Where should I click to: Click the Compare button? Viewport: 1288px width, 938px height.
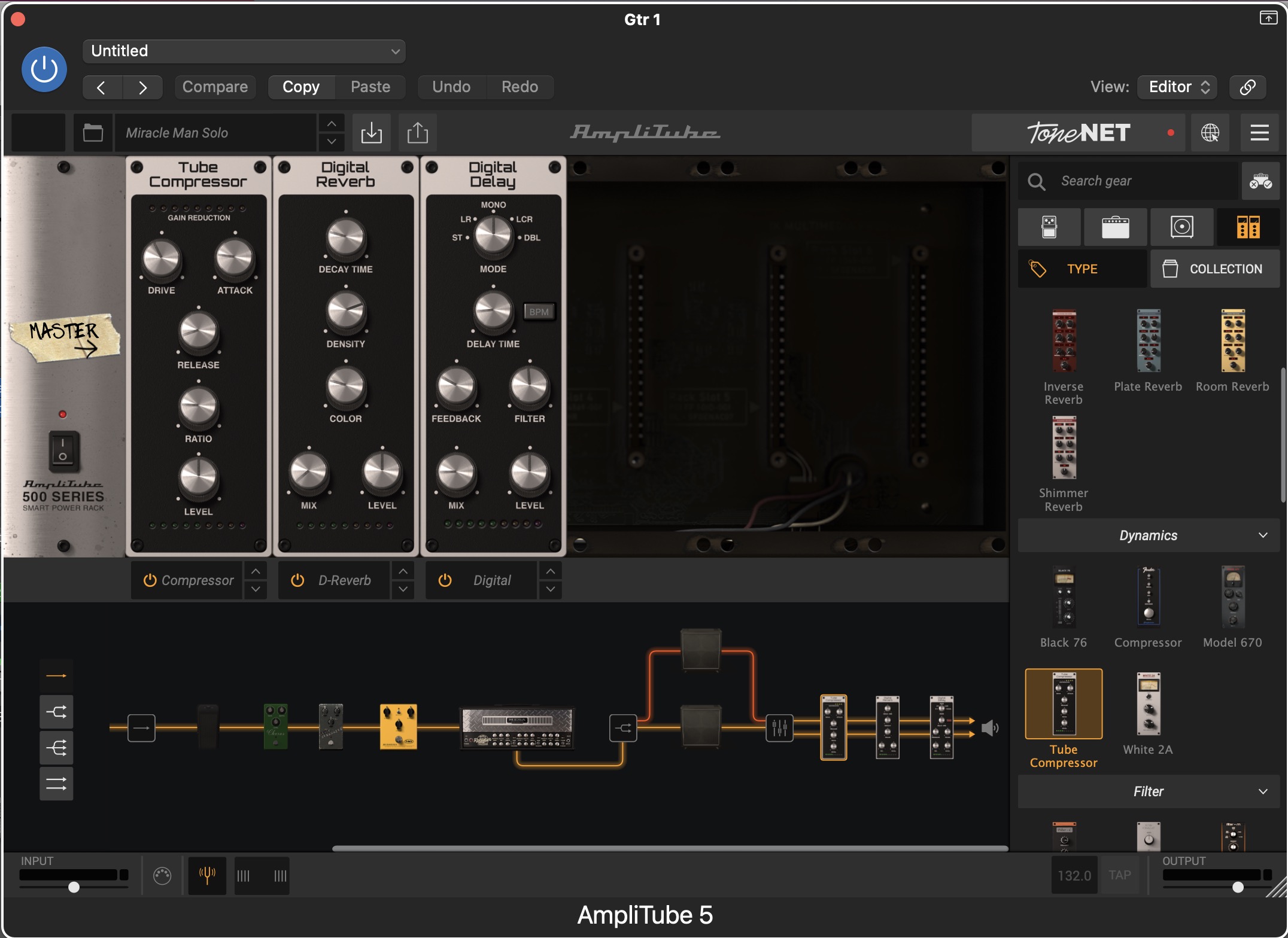pyautogui.click(x=215, y=87)
